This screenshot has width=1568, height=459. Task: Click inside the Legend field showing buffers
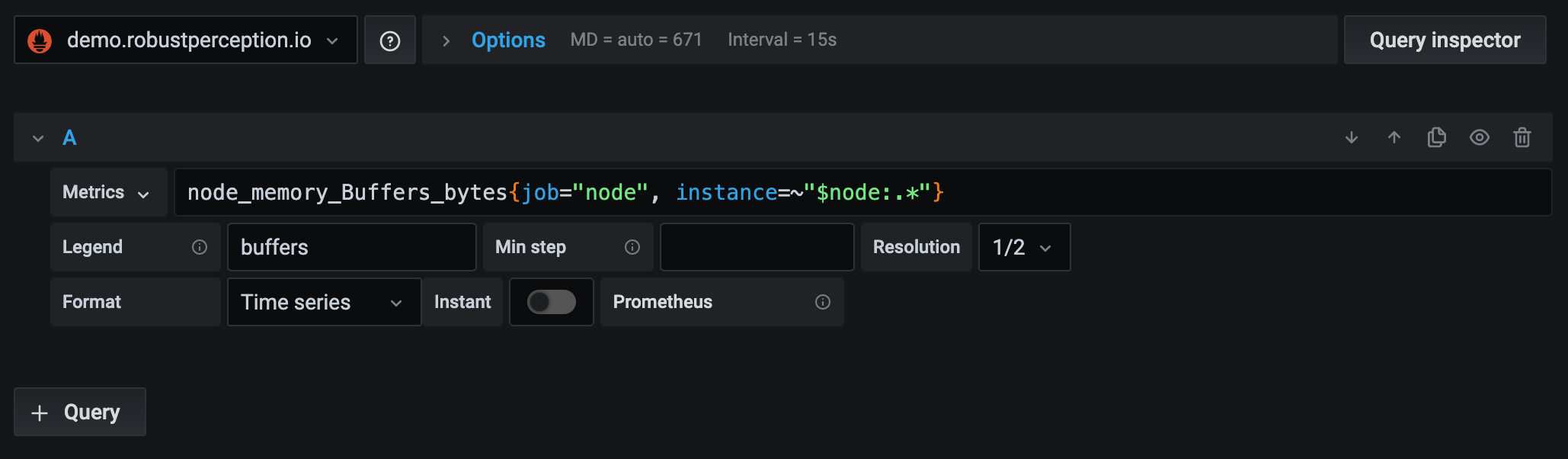(351, 247)
